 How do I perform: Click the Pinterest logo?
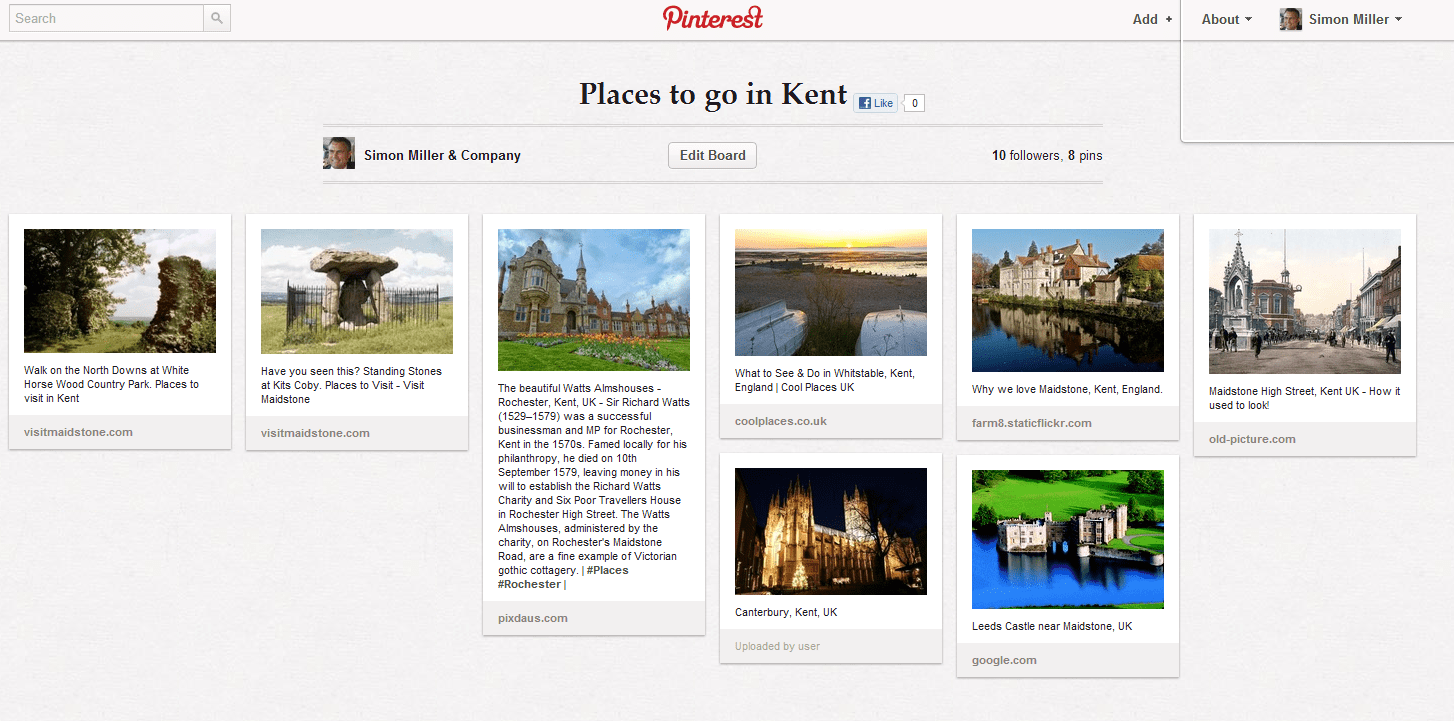(x=712, y=18)
